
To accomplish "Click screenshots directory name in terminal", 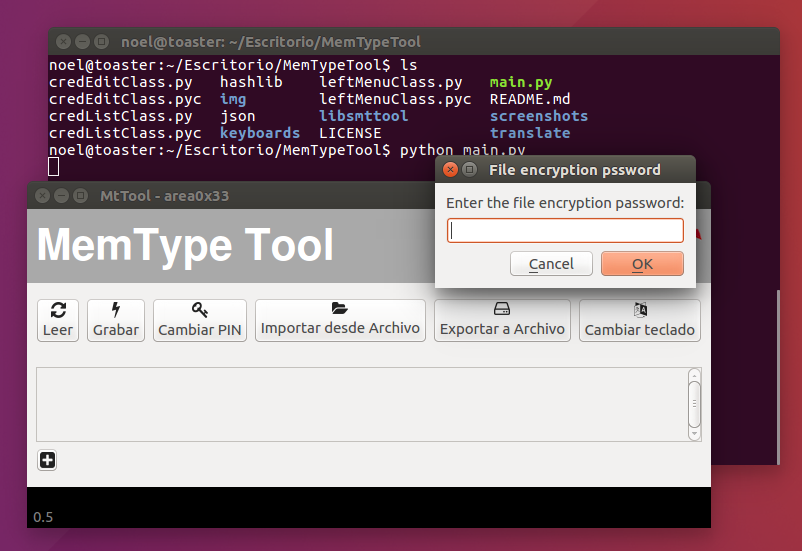I will tap(539, 116).
